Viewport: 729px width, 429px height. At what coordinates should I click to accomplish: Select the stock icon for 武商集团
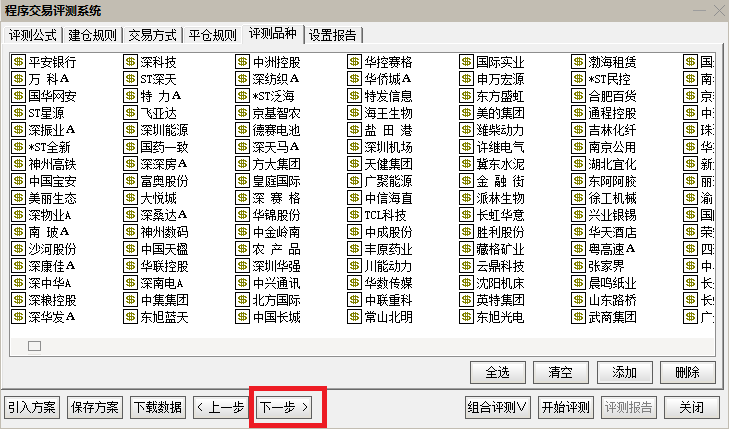579,317
